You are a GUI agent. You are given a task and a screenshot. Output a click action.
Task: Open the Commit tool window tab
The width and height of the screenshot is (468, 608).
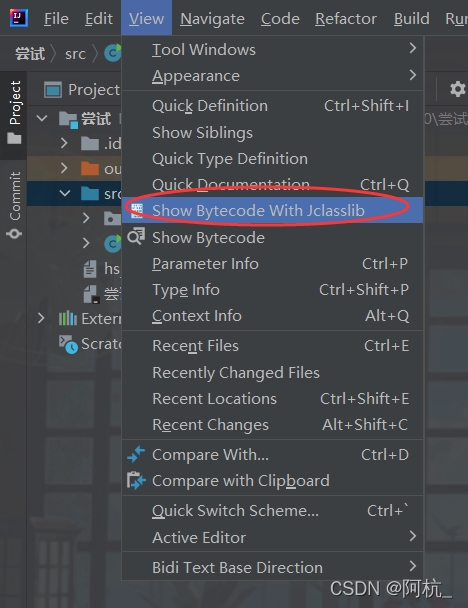tap(14, 204)
